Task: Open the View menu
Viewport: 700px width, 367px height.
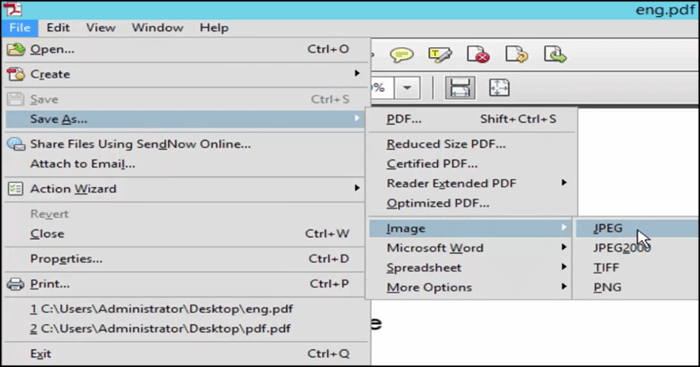Action: point(100,28)
